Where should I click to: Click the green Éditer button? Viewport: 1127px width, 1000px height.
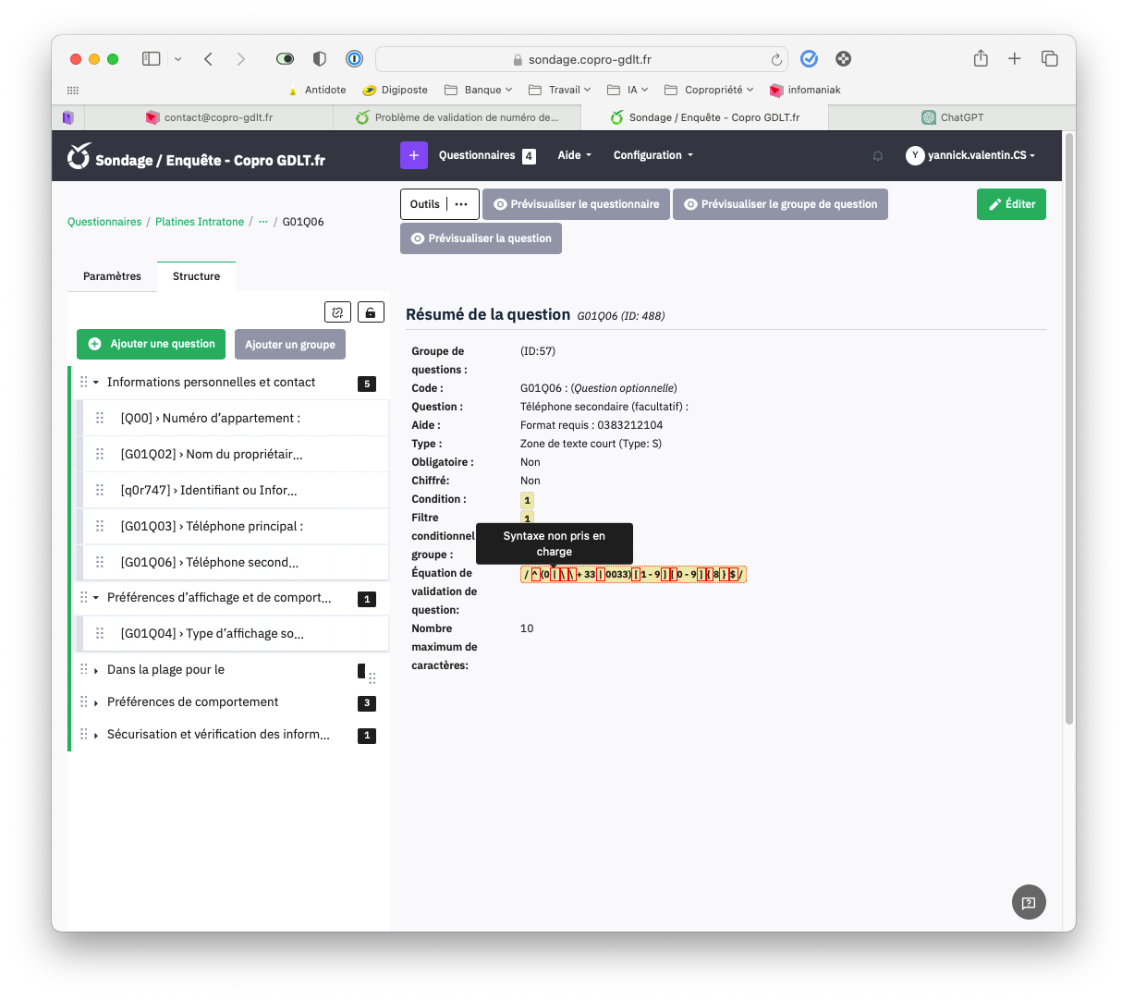[1011, 204]
